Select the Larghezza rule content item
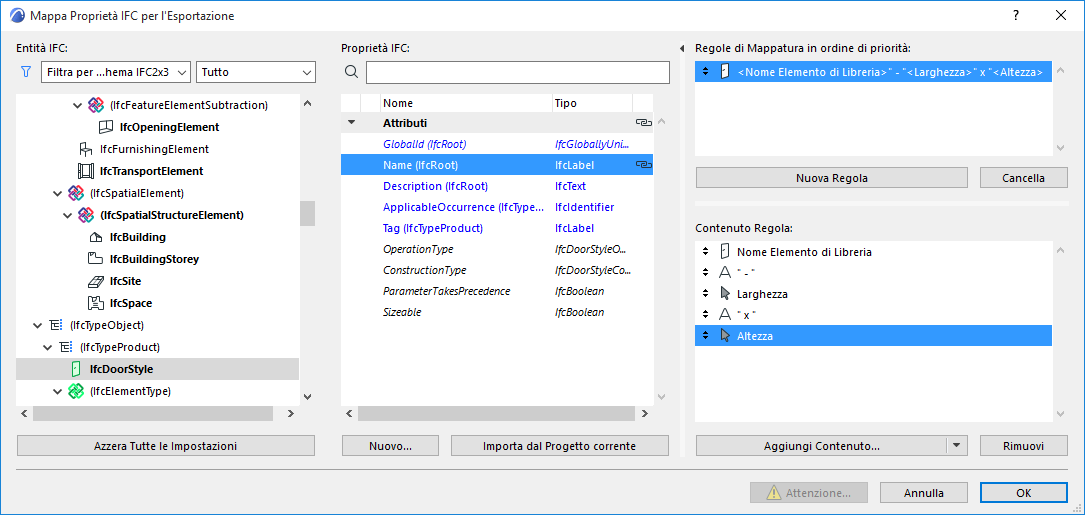 point(762,294)
